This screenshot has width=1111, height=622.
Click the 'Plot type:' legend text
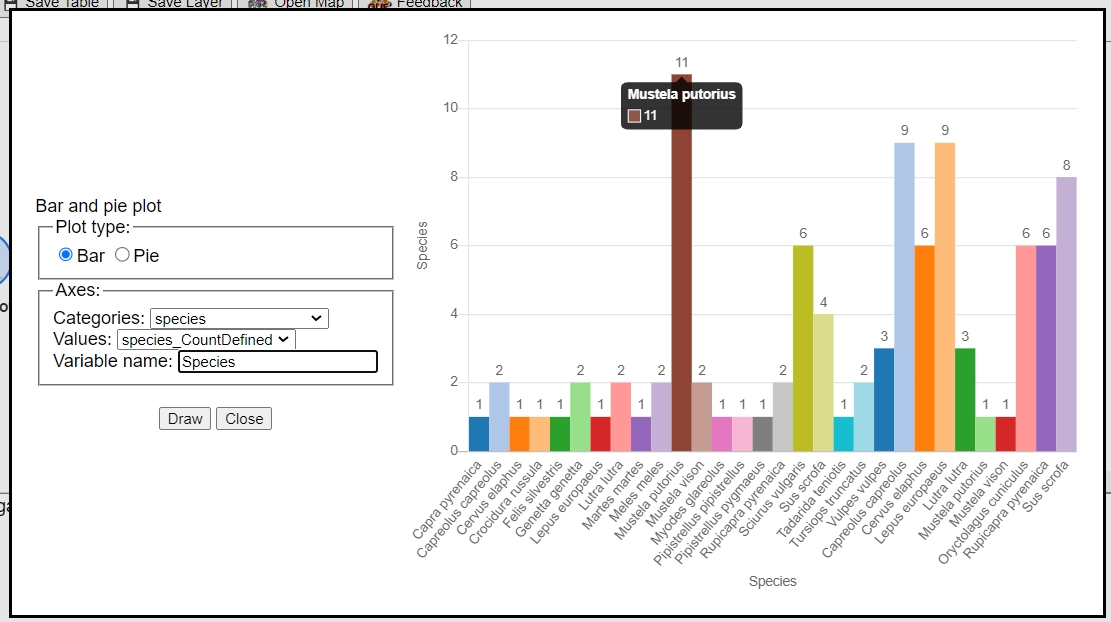[93, 227]
